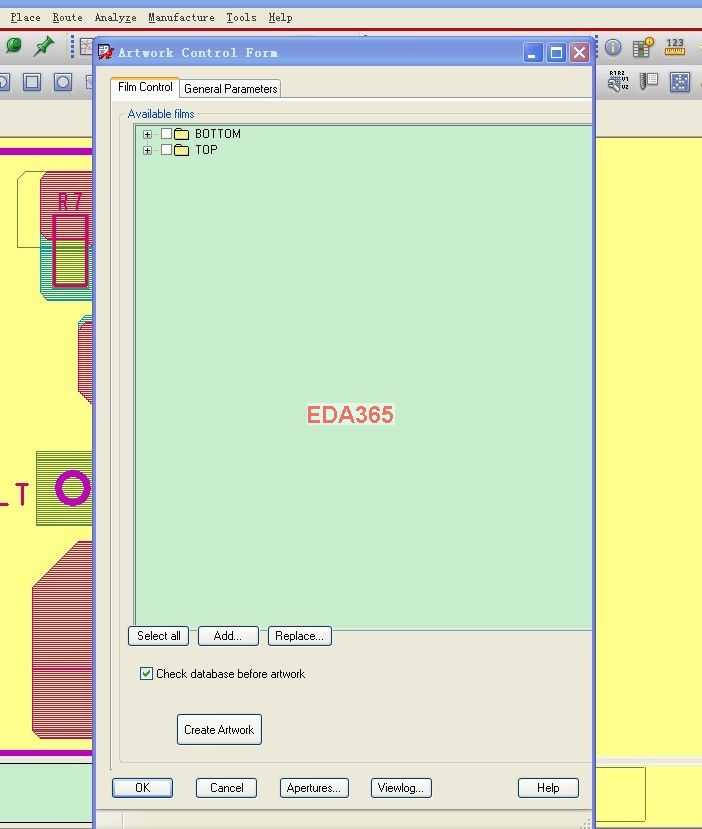Minimize the Artwork Control Form window
Image resolution: width=702 pixels, height=829 pixels.
coord(533,53)
